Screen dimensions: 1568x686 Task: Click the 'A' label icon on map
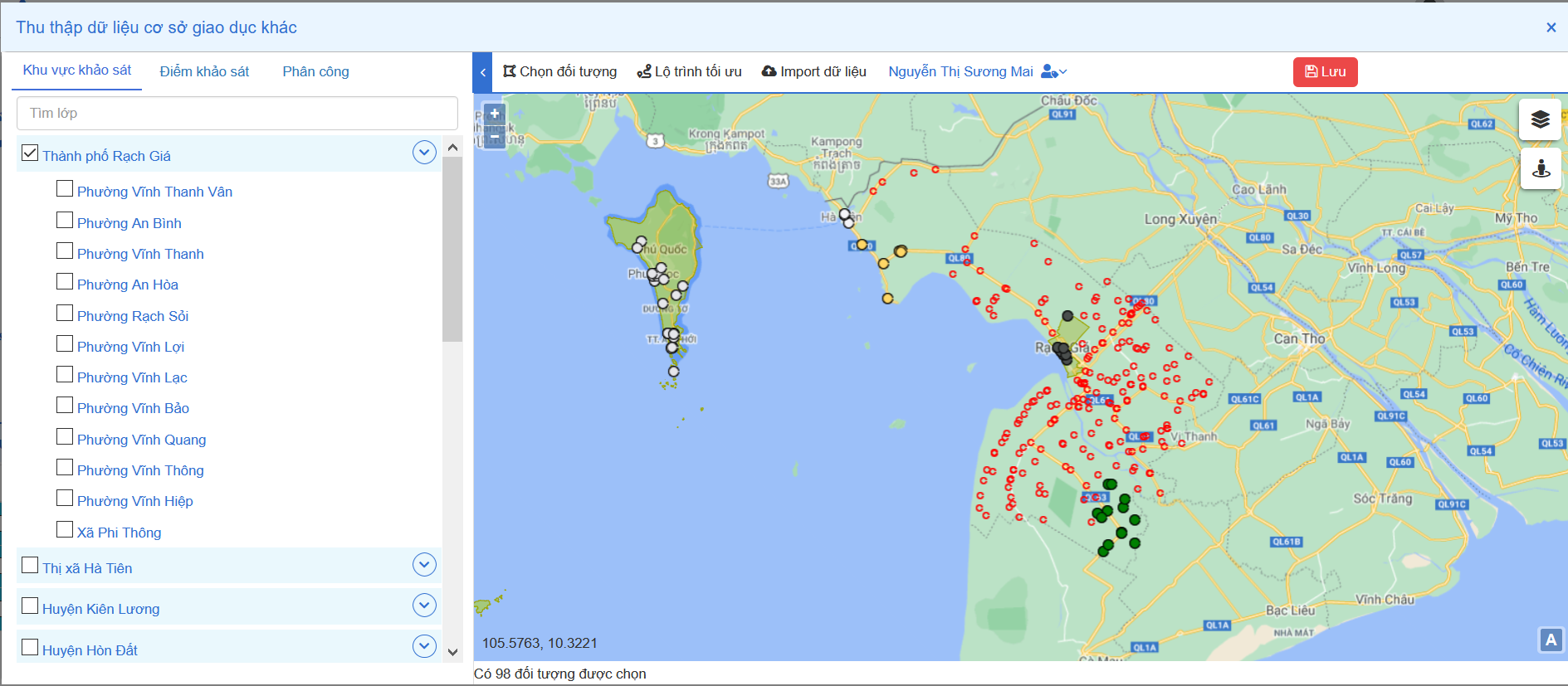[1551, 640]
